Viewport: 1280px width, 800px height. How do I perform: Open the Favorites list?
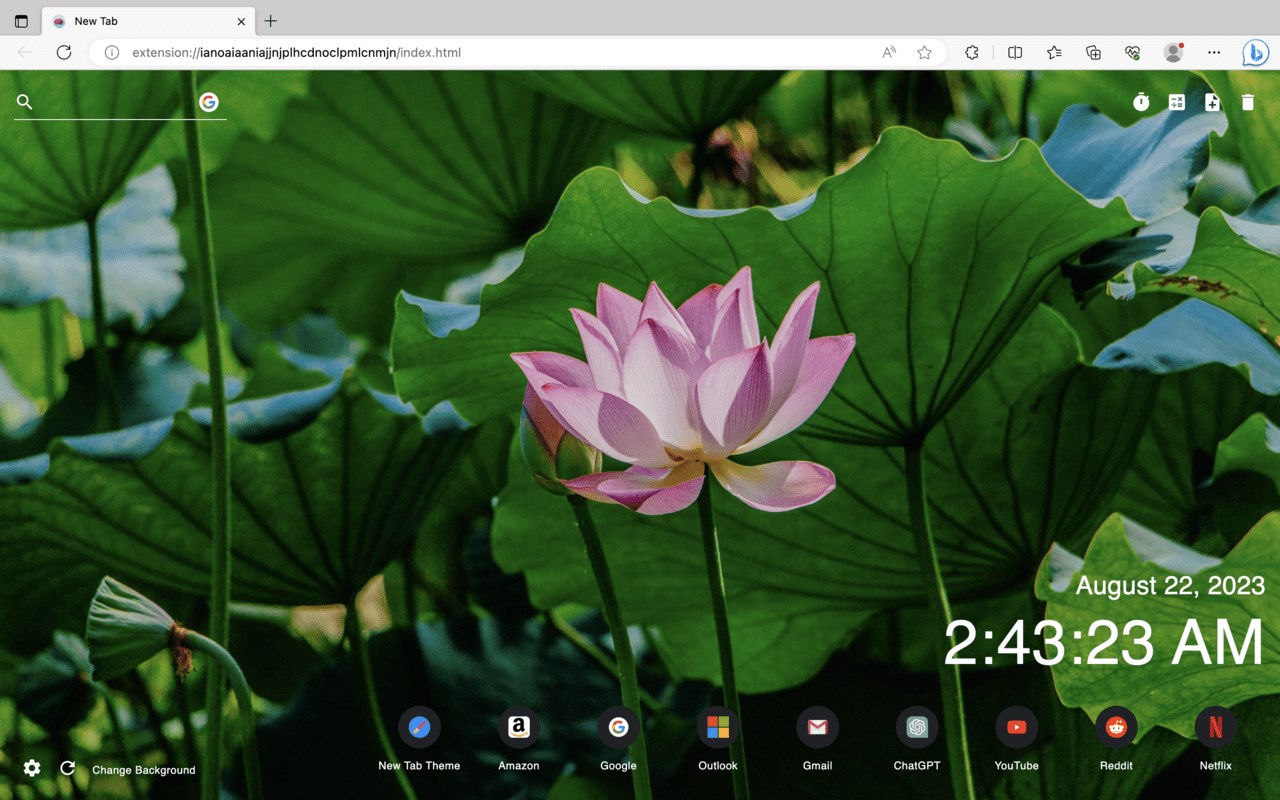1054,52
